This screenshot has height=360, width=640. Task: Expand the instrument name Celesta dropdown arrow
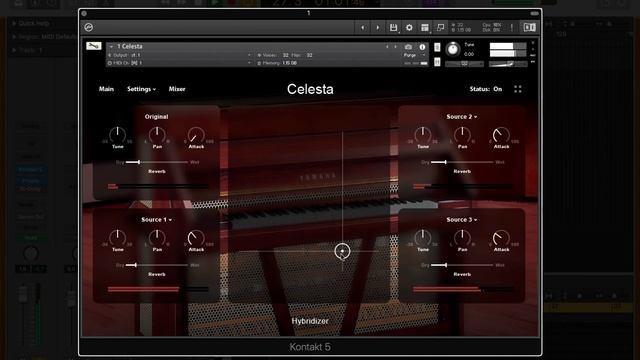click(111, 47)
